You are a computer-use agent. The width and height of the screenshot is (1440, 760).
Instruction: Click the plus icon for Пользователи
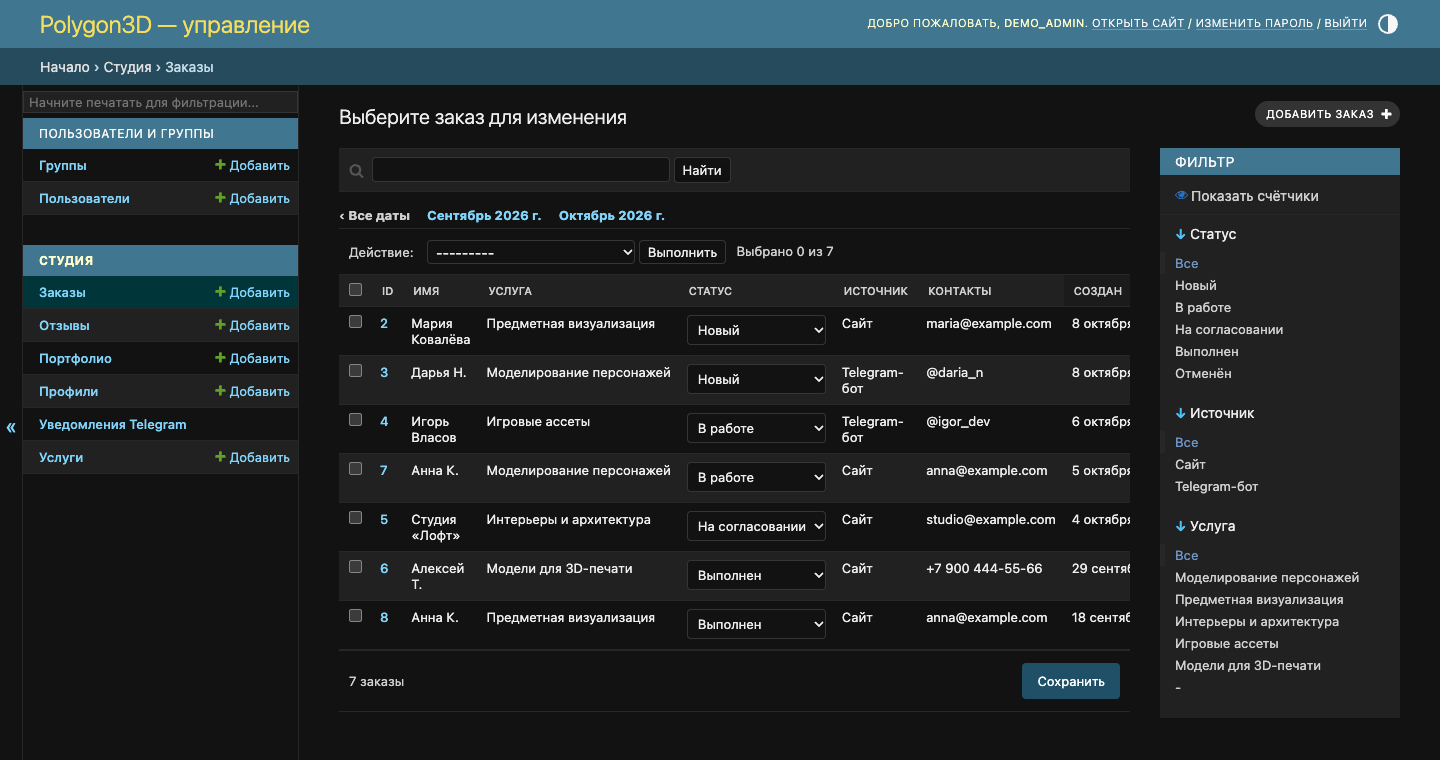point(220,199)
